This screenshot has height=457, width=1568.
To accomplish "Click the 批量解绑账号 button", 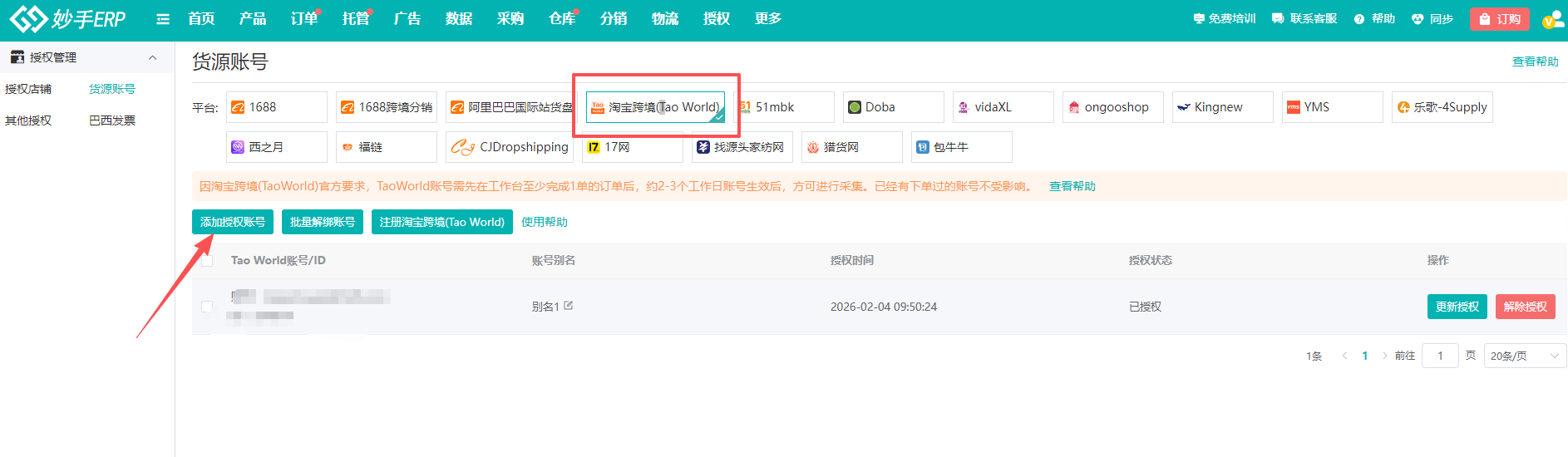I will click(323, 222).
